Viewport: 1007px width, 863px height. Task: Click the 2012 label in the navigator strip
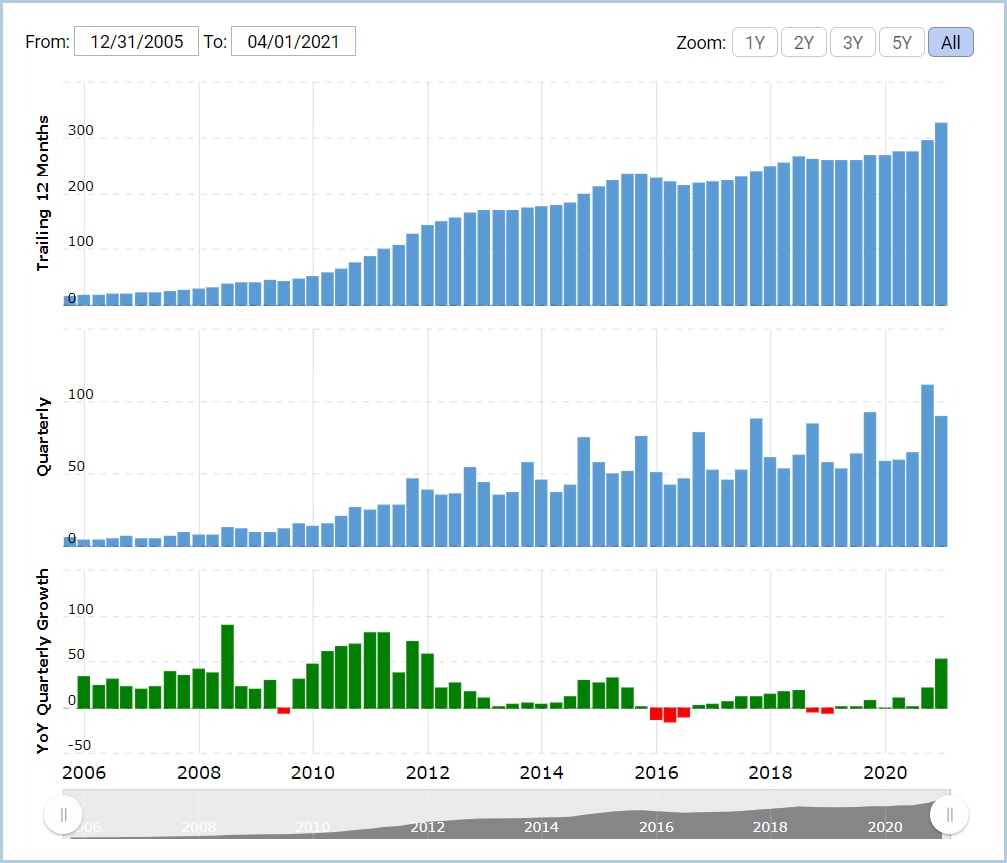pyautogui.click(x=427, y=827)
